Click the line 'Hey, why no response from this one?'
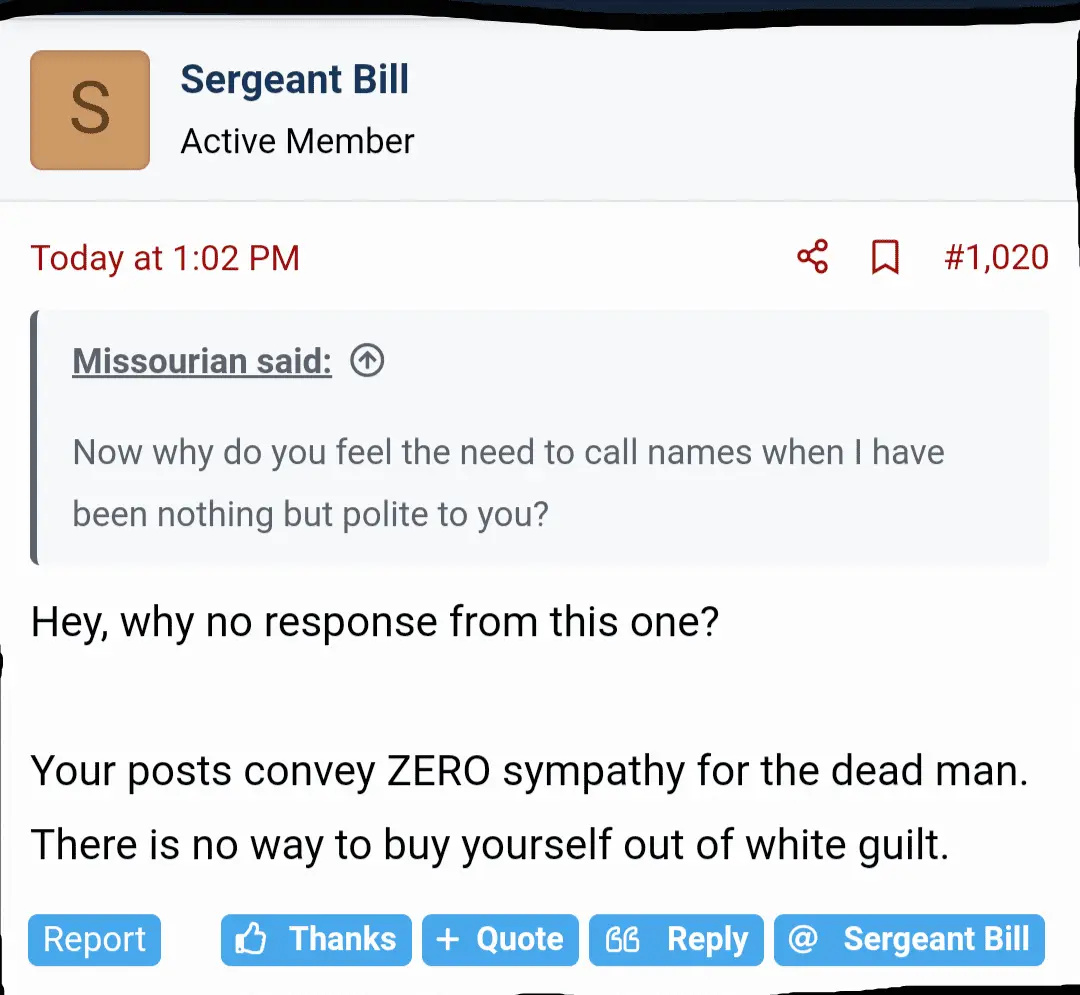Image resolution: width=1080 pixels, height=995 pixels. (375, 623)
